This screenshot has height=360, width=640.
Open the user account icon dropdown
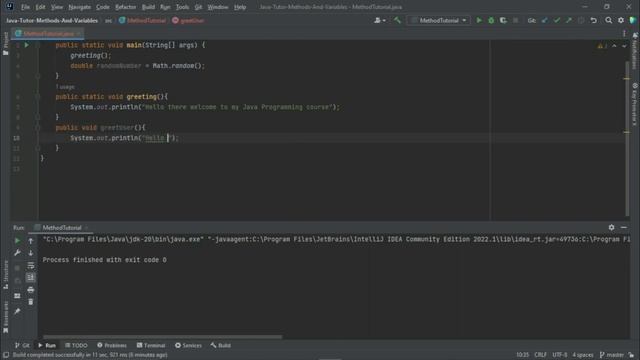380,20
